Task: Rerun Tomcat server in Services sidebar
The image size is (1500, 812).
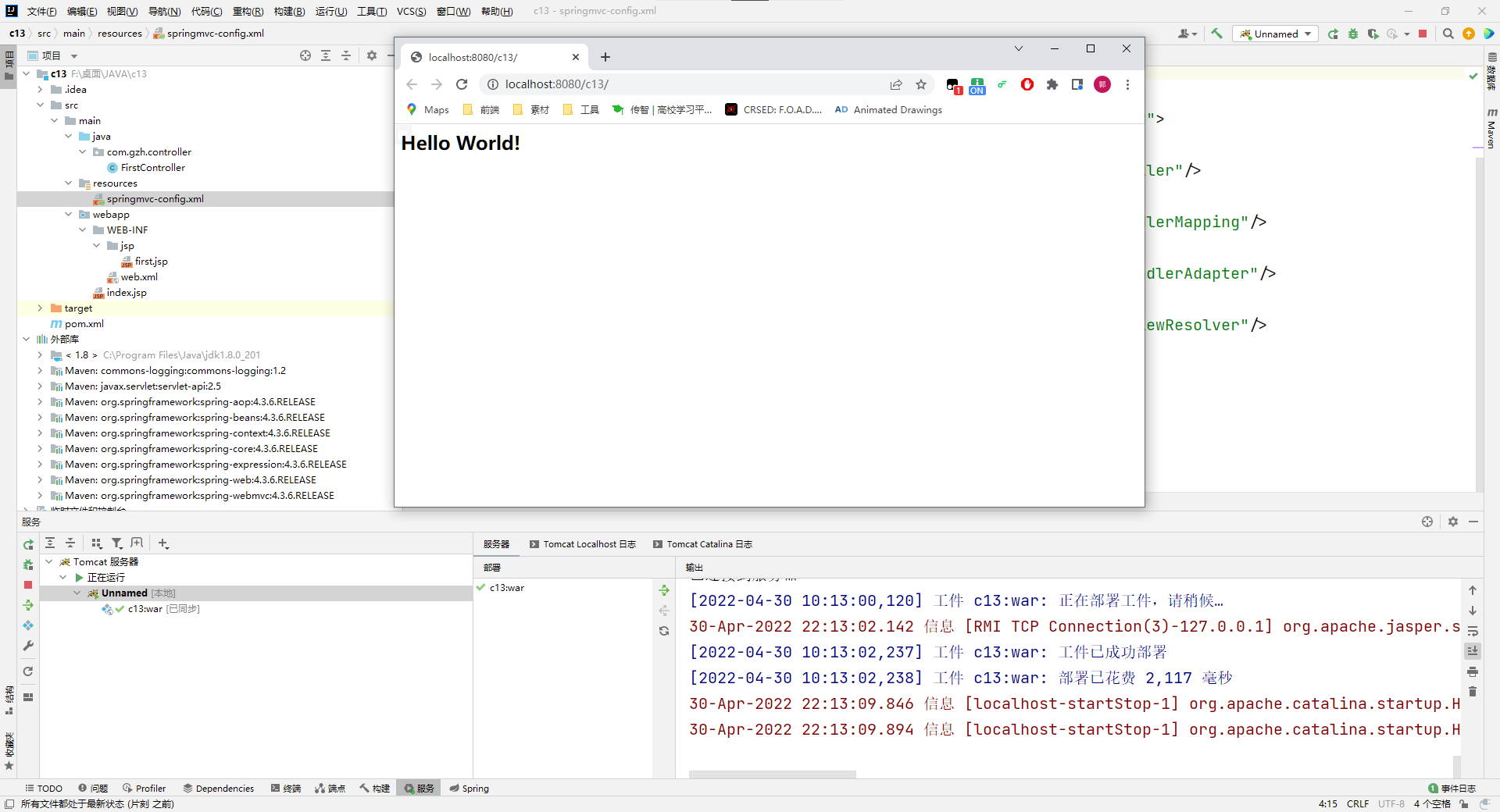Action: tap(28, 544)
